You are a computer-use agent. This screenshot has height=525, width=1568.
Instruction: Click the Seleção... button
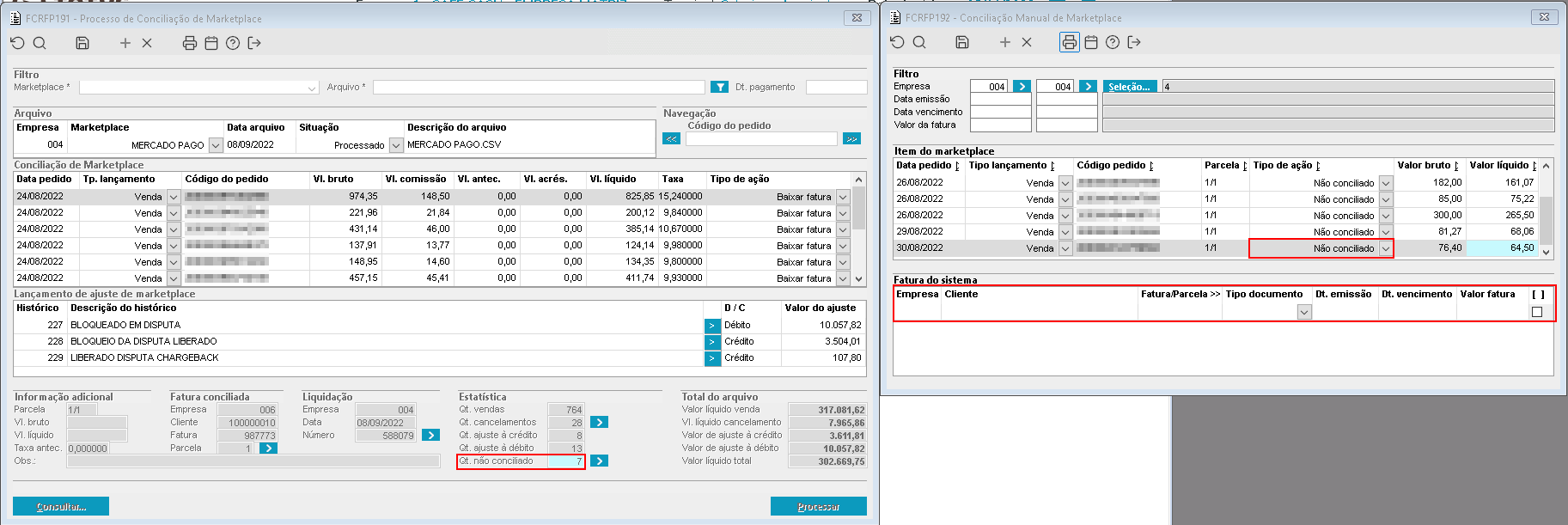pos(1130,87)
